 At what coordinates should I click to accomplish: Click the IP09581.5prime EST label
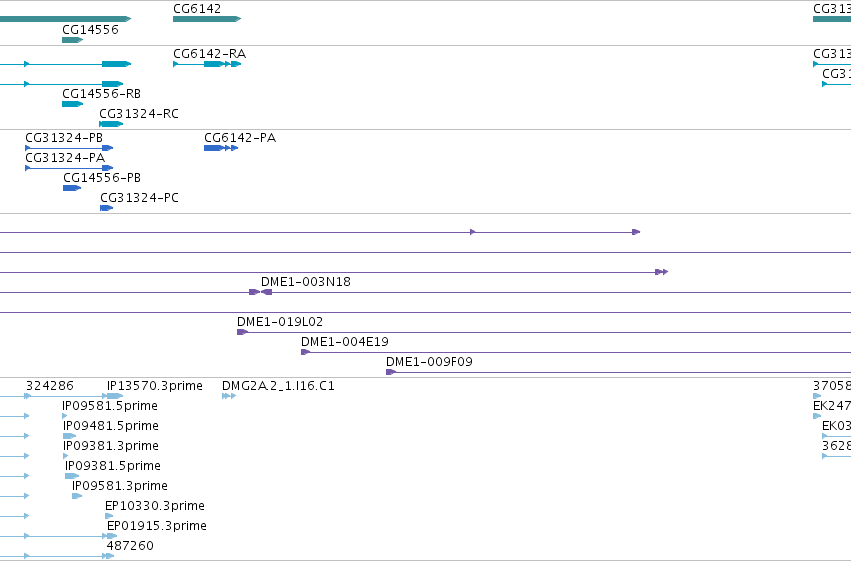coord(110,406)
